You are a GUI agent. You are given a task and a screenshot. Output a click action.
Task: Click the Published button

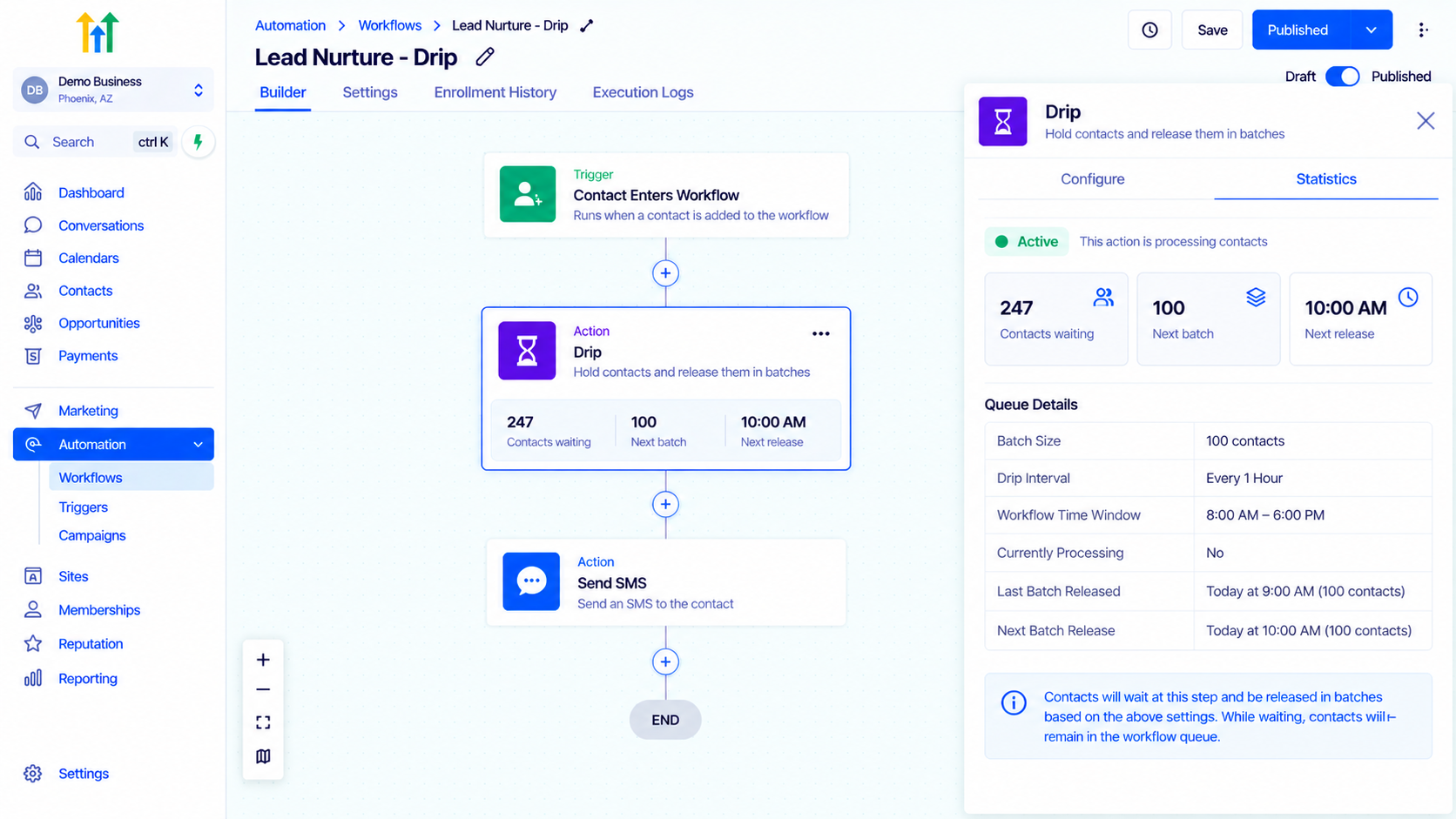1298,30
